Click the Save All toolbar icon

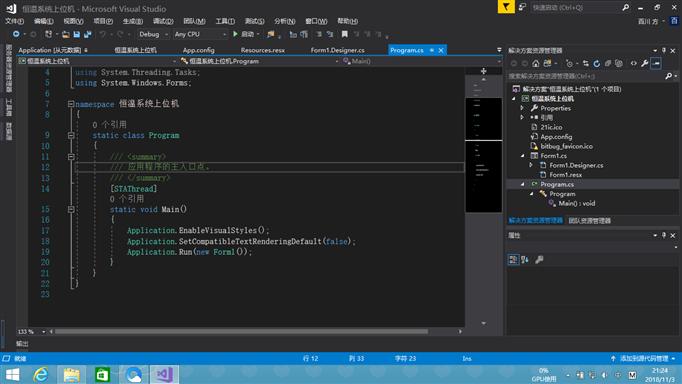pyautogui.click(x=87, y=34)
